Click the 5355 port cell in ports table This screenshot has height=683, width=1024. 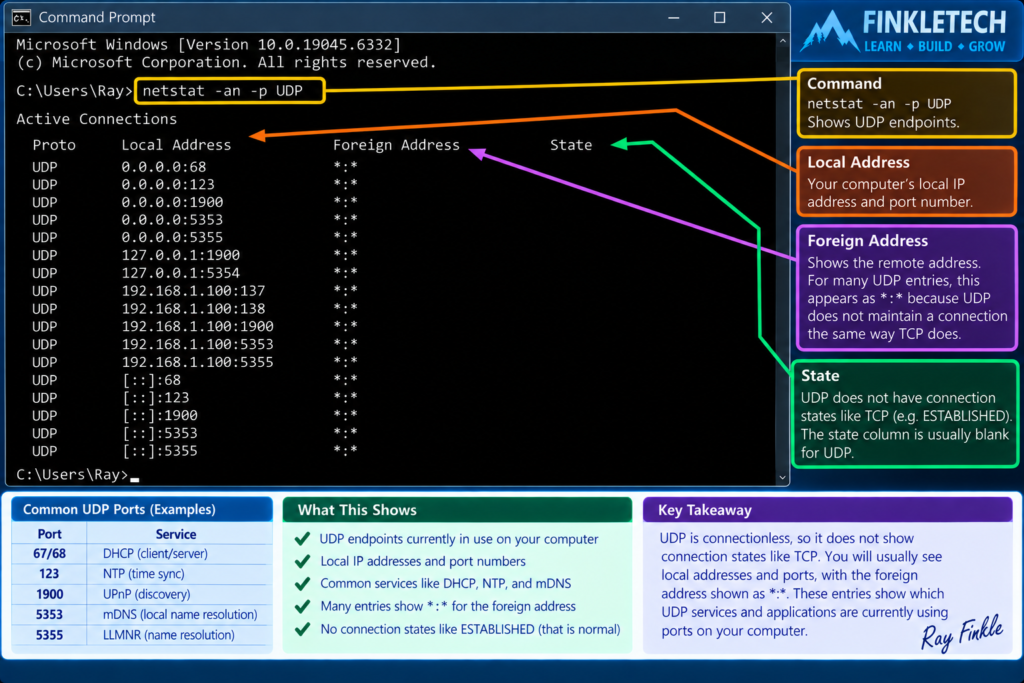[50, 635]
